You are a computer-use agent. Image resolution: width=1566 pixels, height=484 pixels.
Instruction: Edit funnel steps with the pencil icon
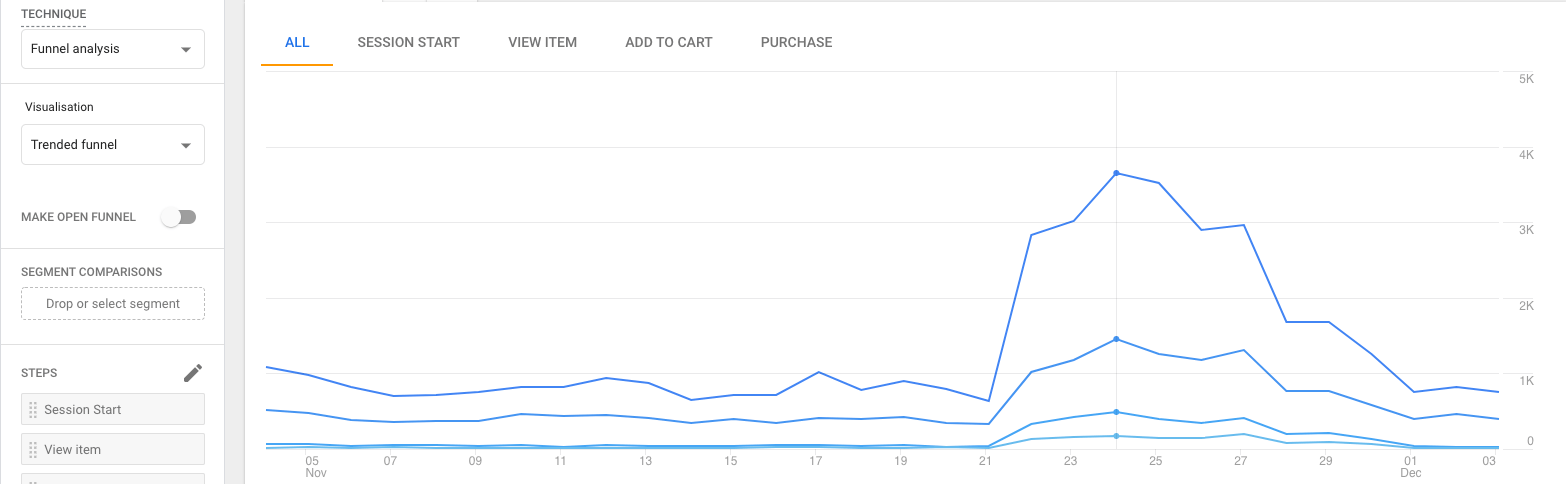193,373
